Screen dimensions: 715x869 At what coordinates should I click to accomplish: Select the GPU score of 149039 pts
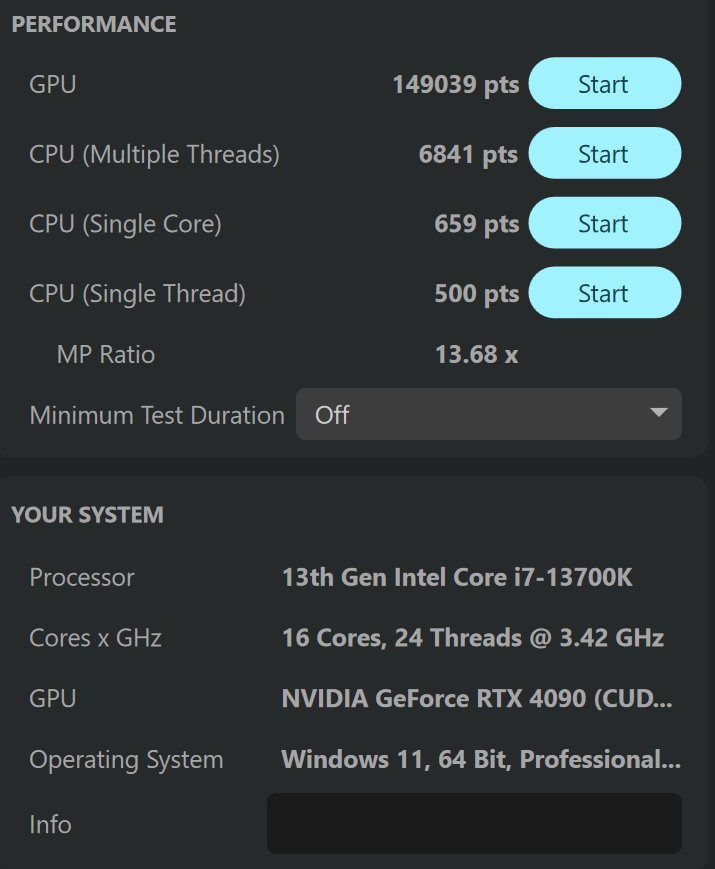pyautogui.click(x=456, y=84)
